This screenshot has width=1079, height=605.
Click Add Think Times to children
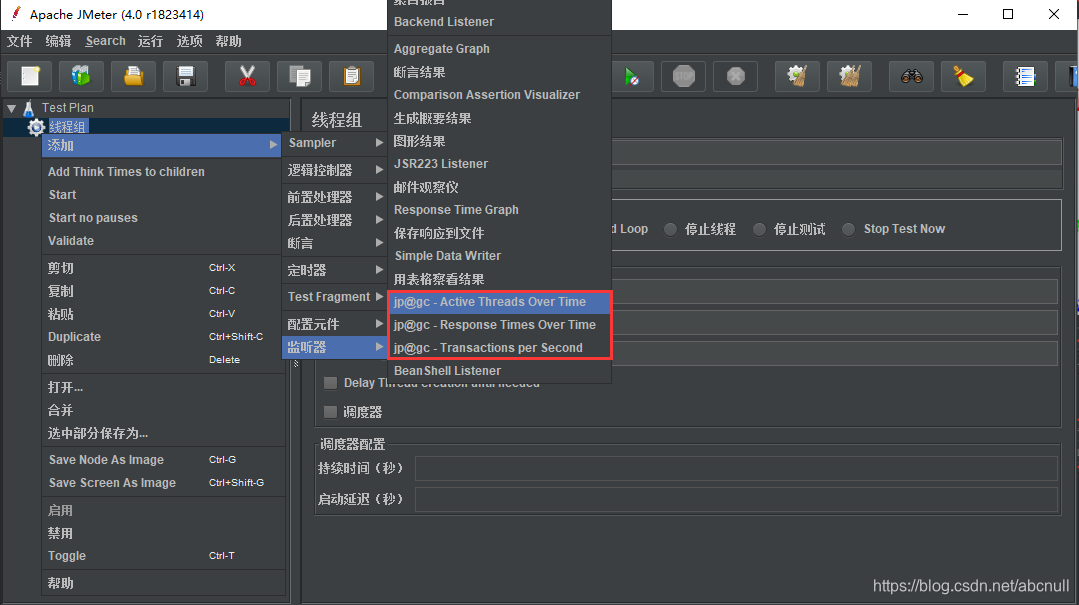click(x=164, y=172)
